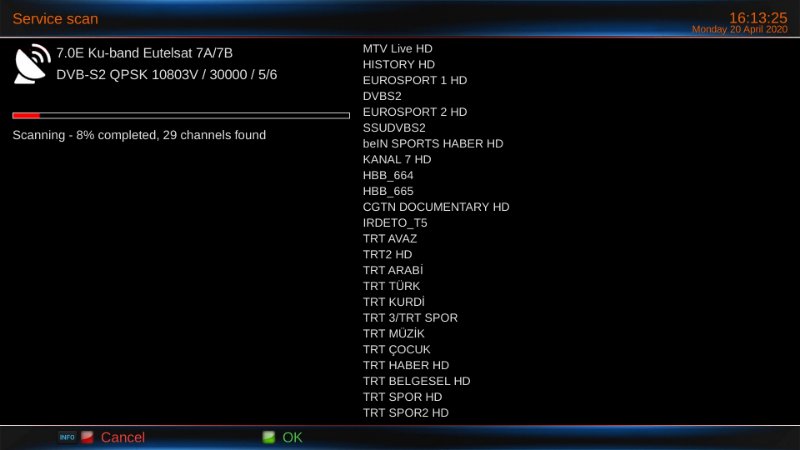The width and height of the screenshot is (800, 450).
Task: Select TRT HABER HD channel
Action: 406,365
